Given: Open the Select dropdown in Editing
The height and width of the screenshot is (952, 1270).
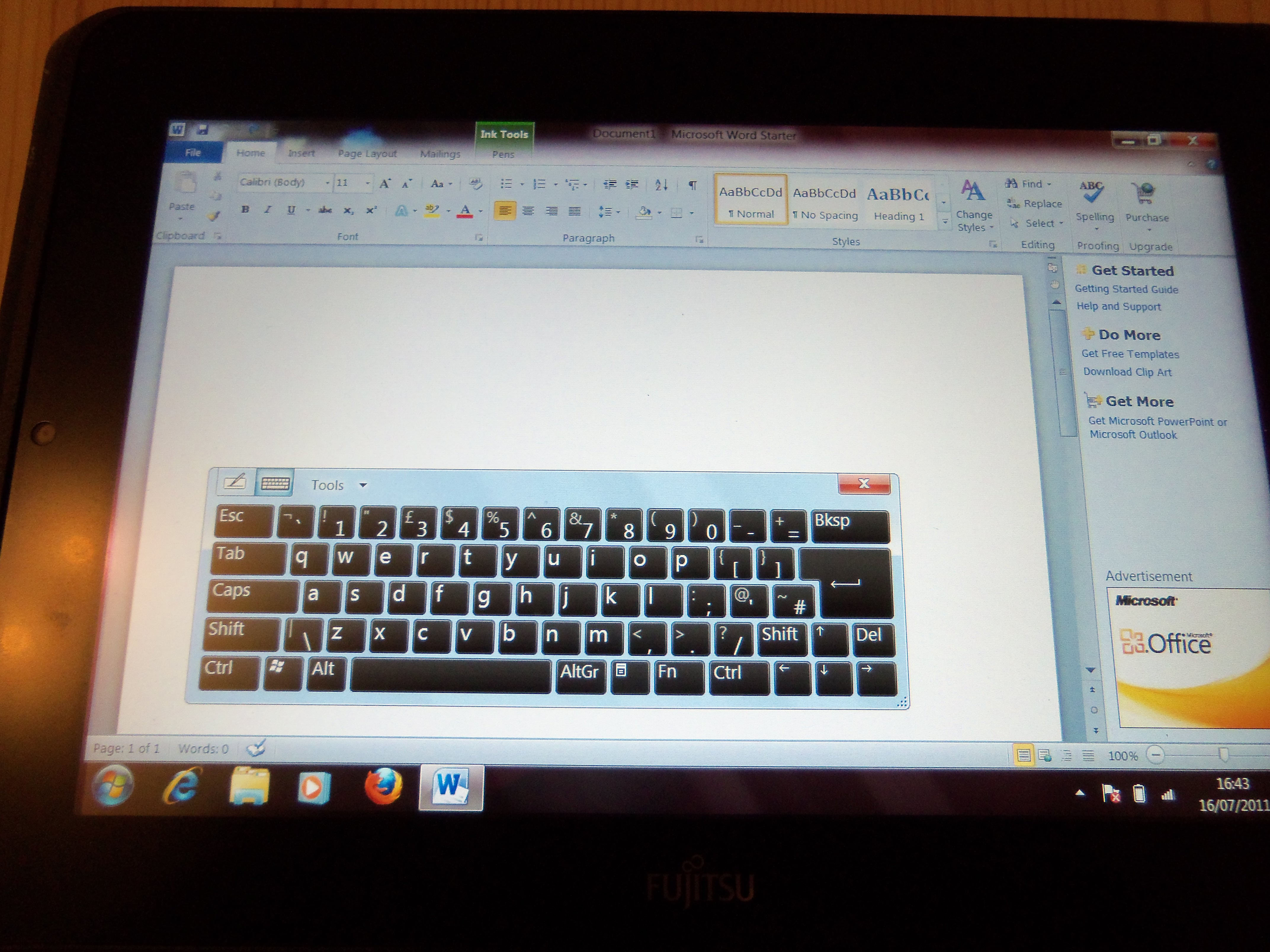Looking at the screenshot, I should 1036,223.
